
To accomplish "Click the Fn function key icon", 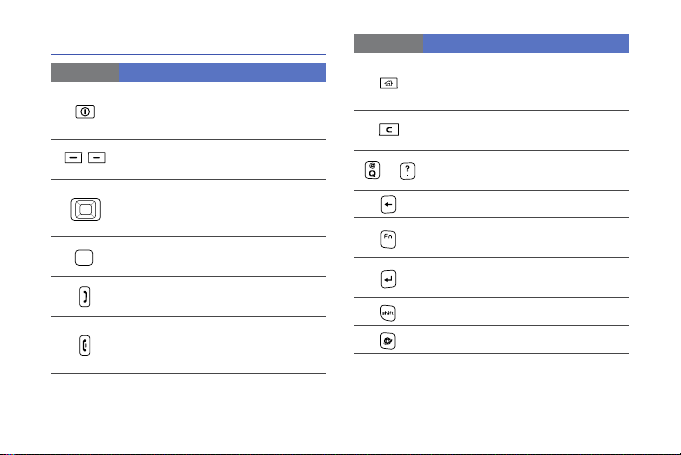I will click(388, 239).
